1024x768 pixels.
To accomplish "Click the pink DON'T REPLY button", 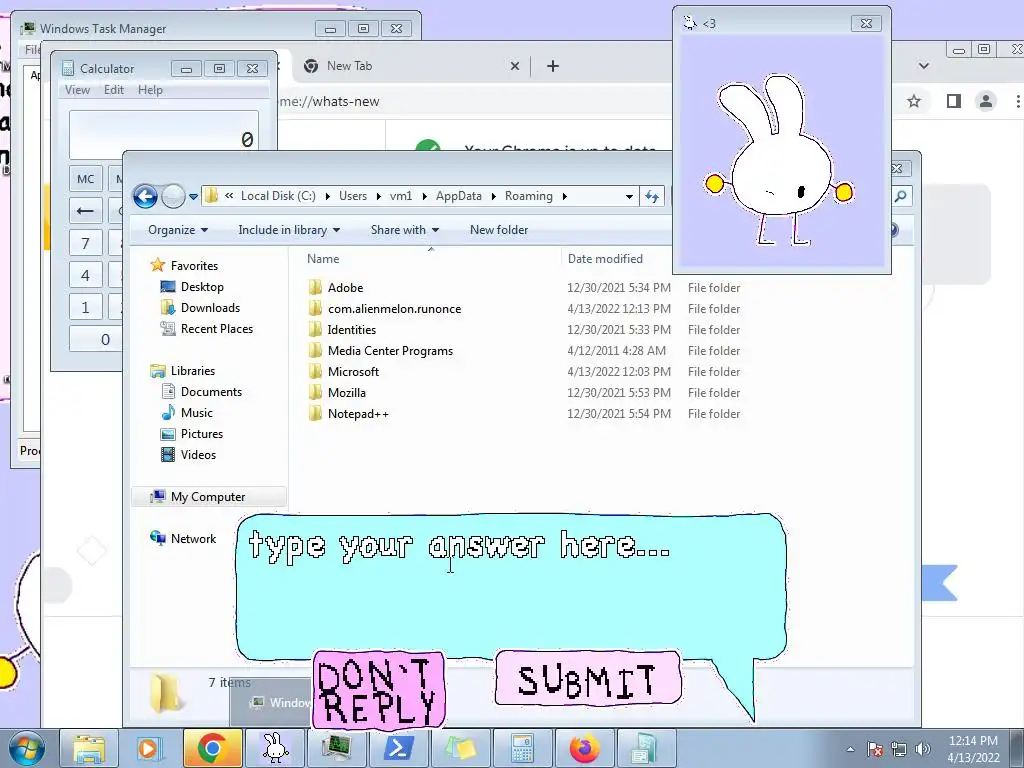I will tap(379, 690).
